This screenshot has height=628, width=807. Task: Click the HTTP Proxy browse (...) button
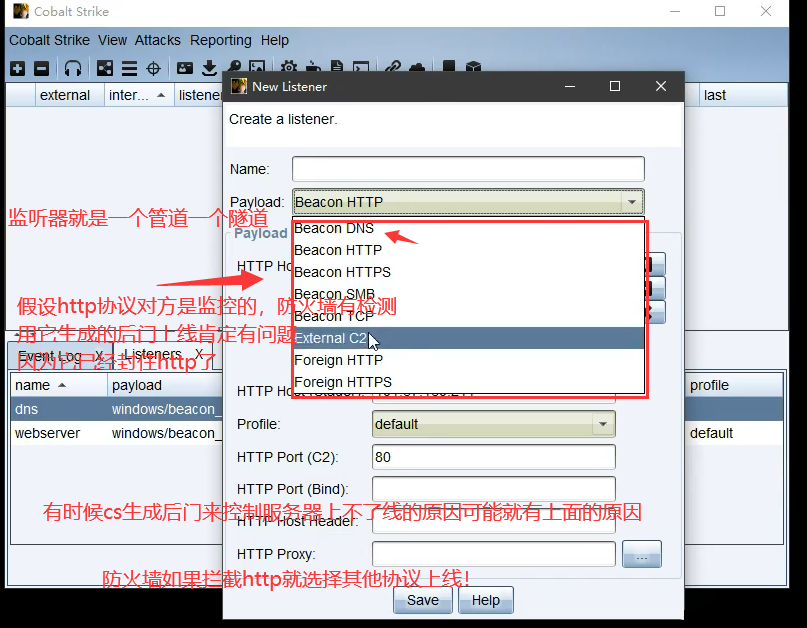(642, 554)
